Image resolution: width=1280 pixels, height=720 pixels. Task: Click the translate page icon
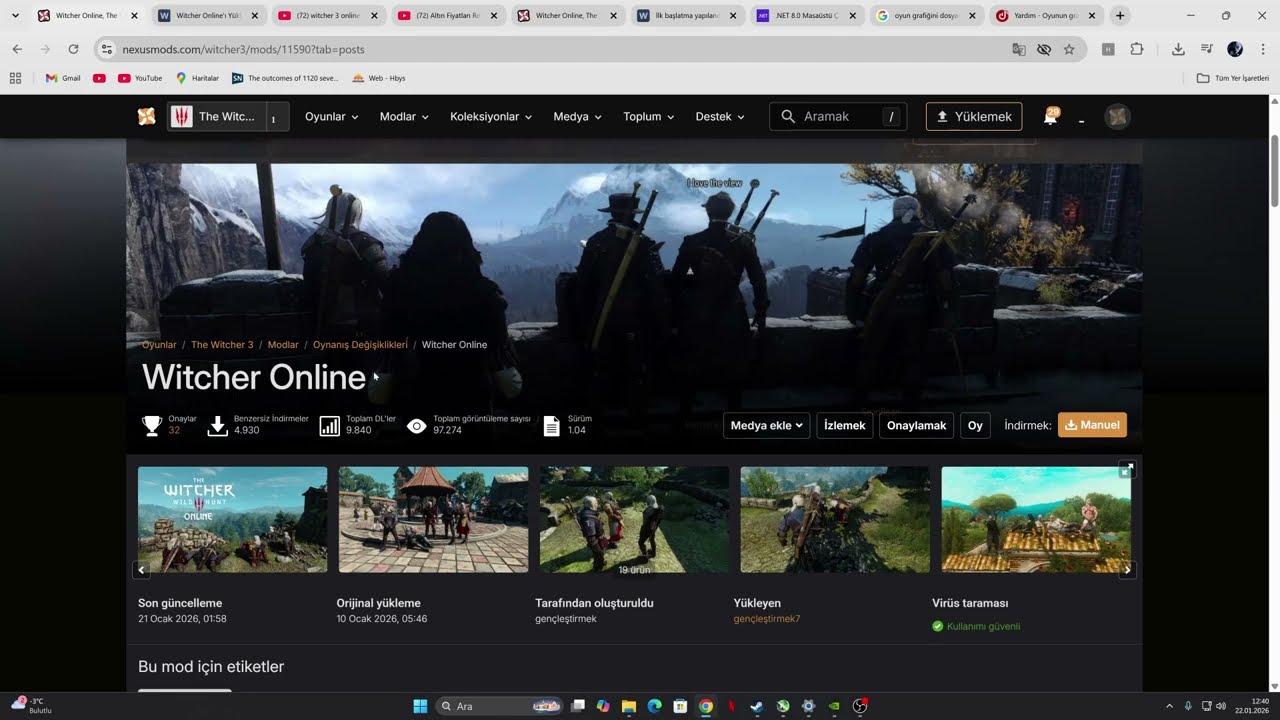tap(1019, 49)
